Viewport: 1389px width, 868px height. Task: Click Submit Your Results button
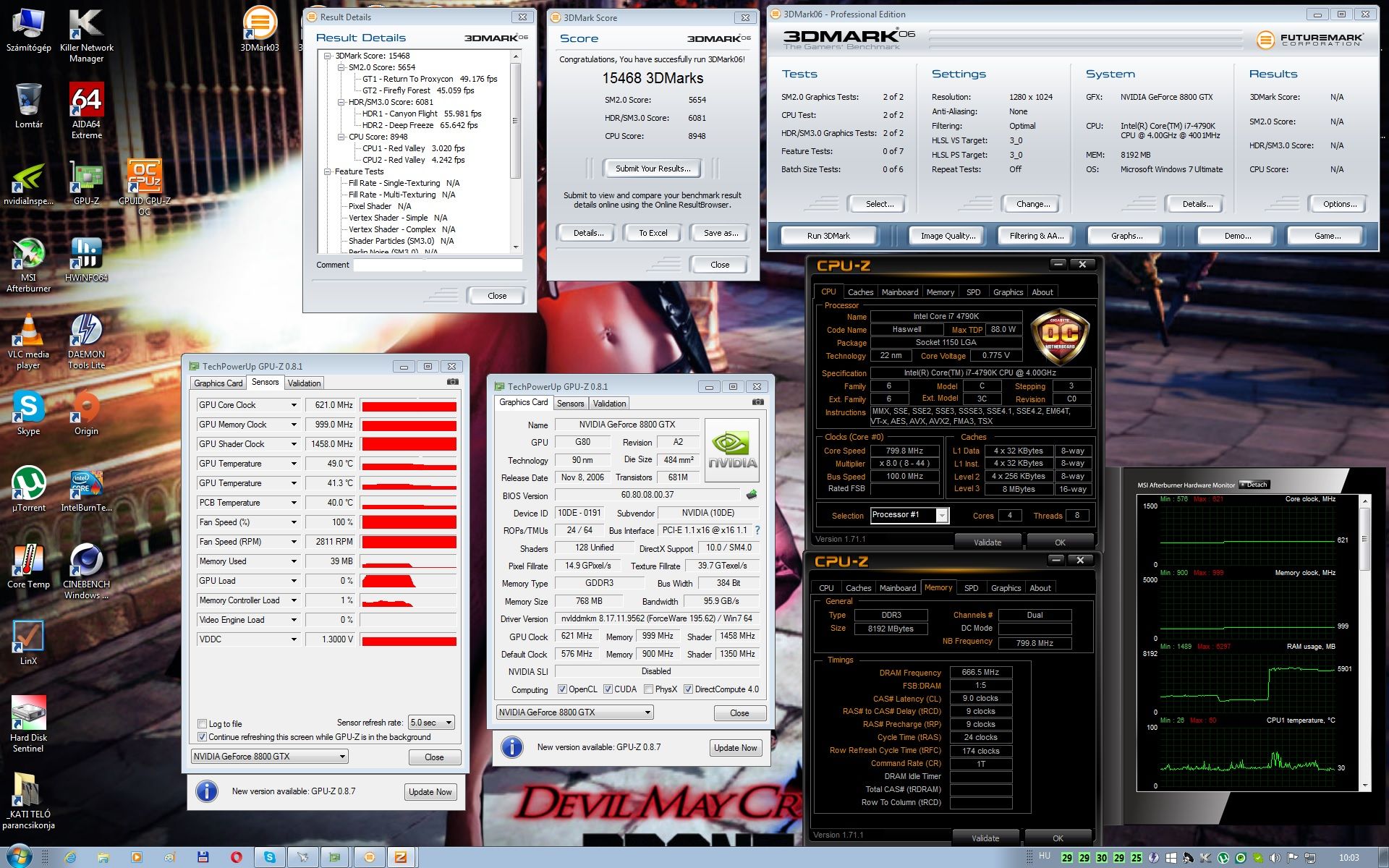[x=653, y=169]
